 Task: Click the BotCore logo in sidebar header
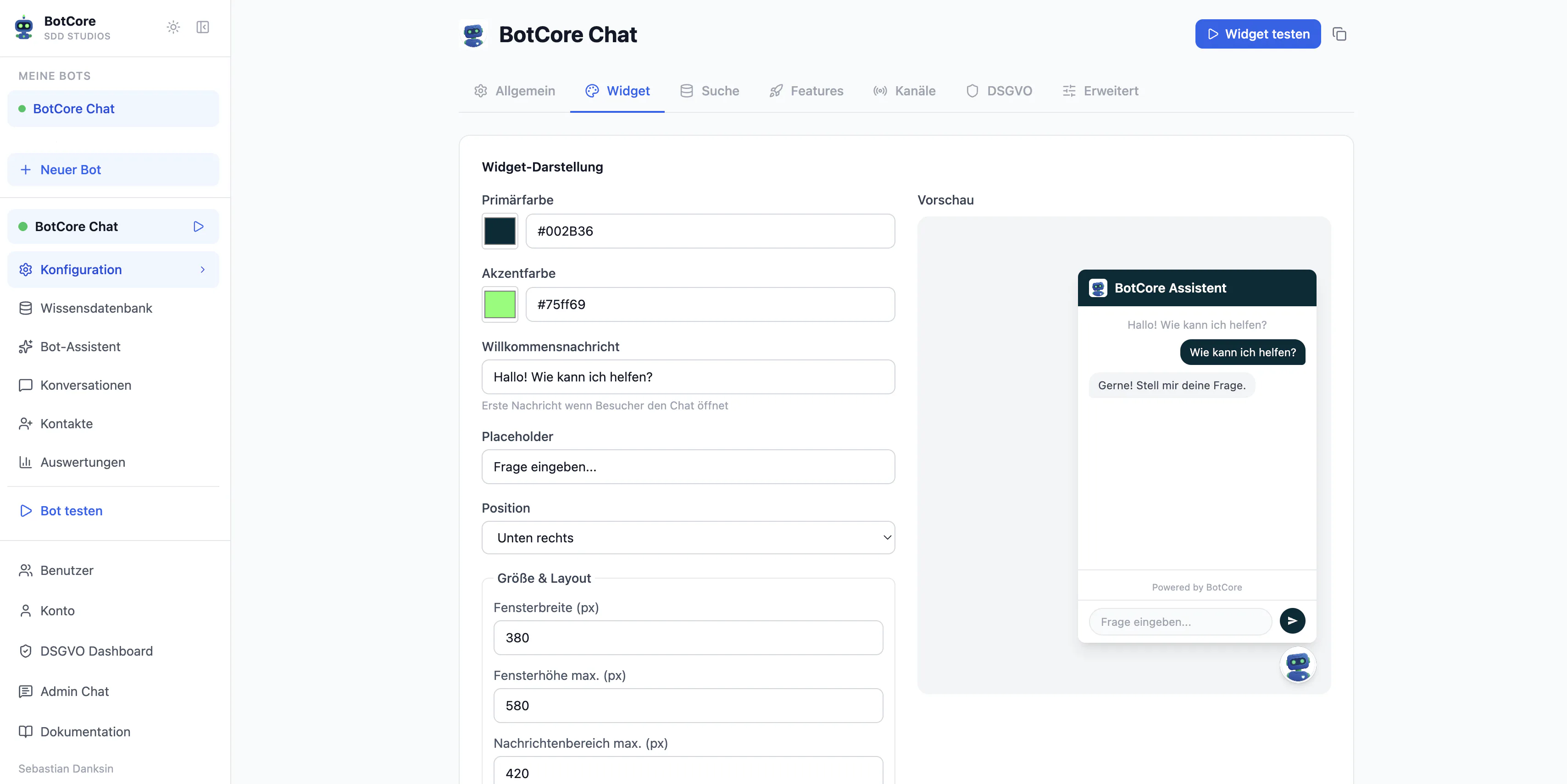(x=24, y=28)
